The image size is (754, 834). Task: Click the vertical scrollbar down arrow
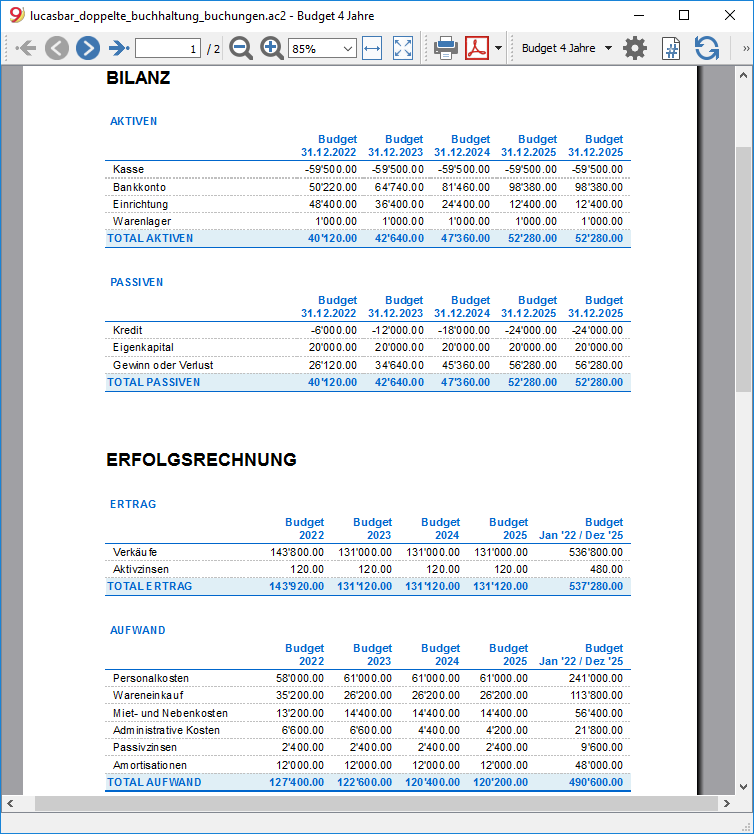[743, 787]
